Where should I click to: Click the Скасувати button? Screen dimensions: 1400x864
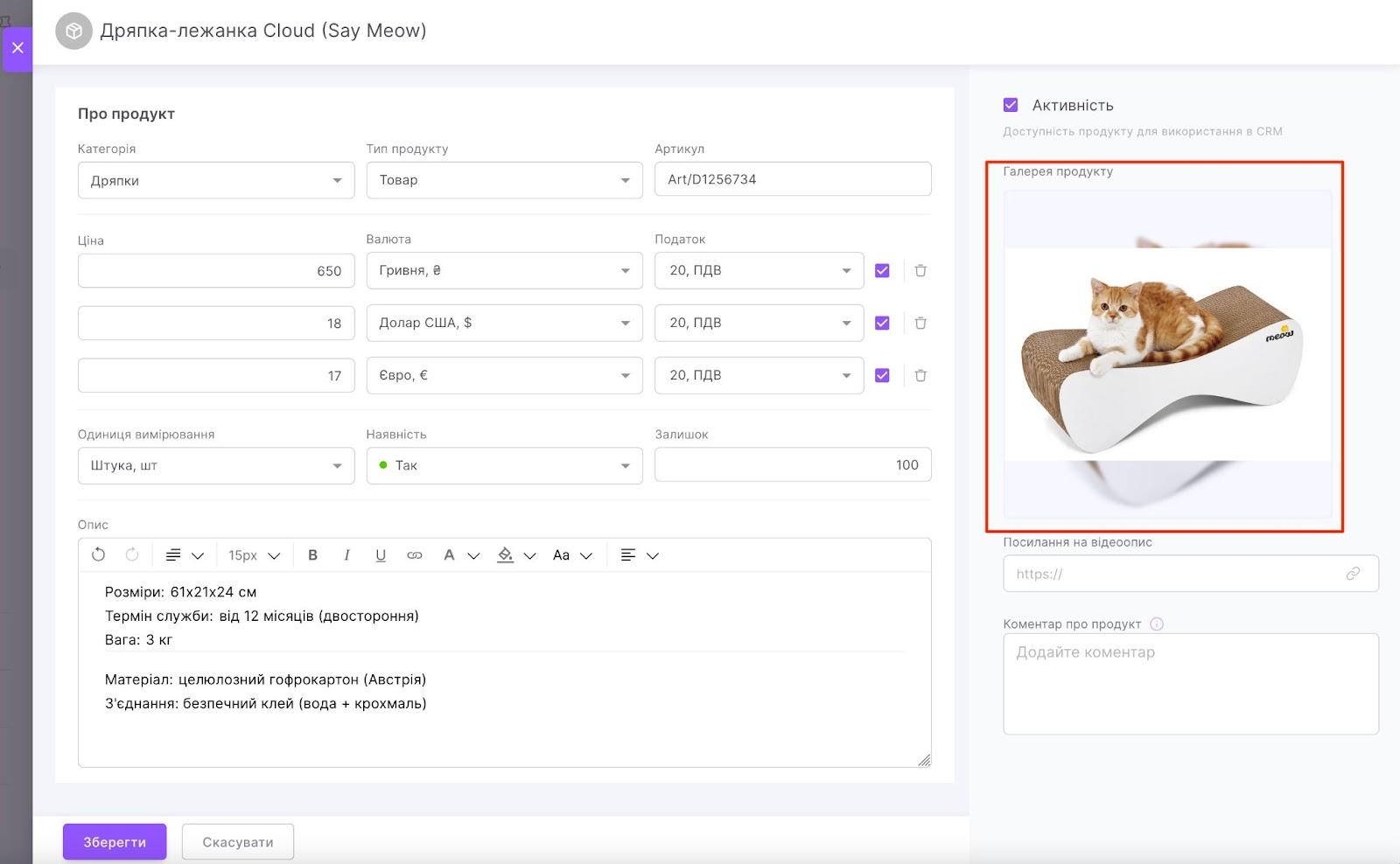[237, 842]
